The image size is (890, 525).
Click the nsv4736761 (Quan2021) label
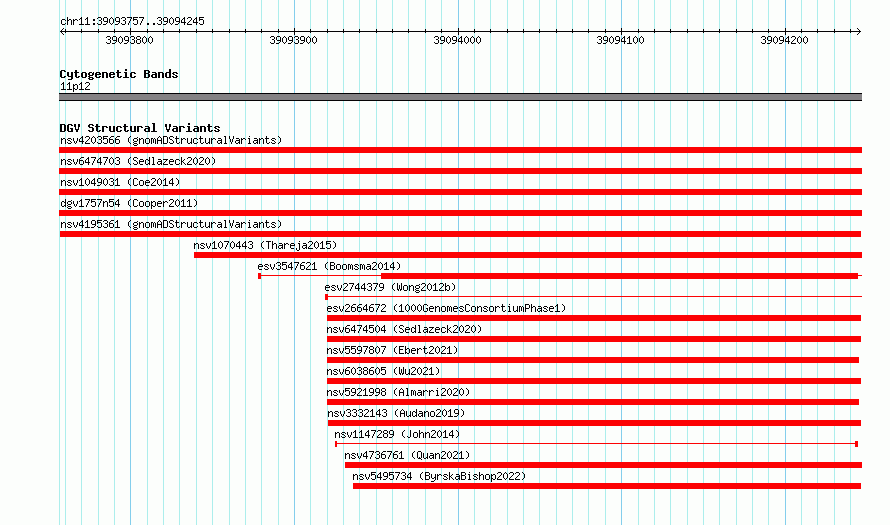(x=407, y=455)
